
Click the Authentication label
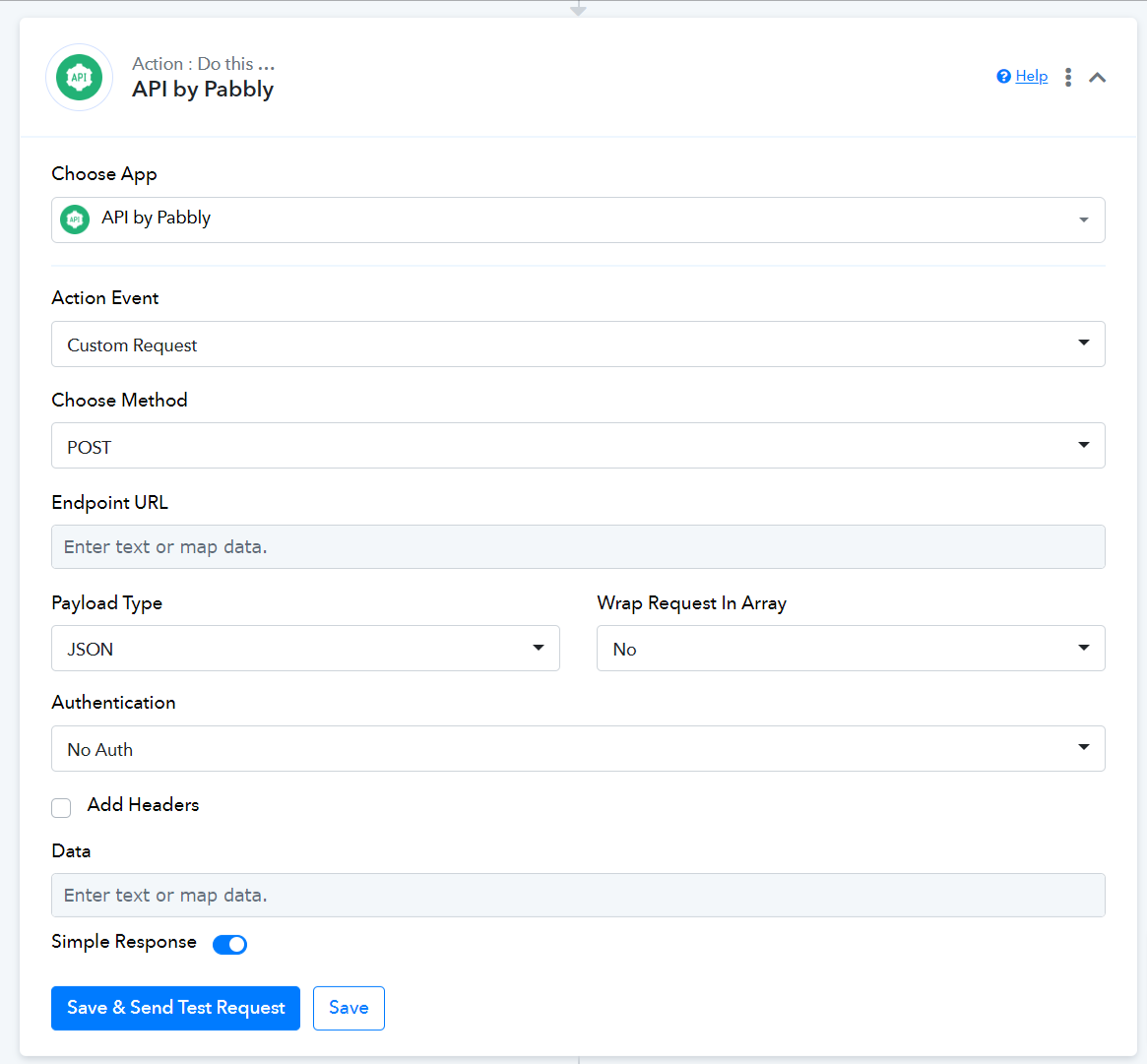pos(113,702)
